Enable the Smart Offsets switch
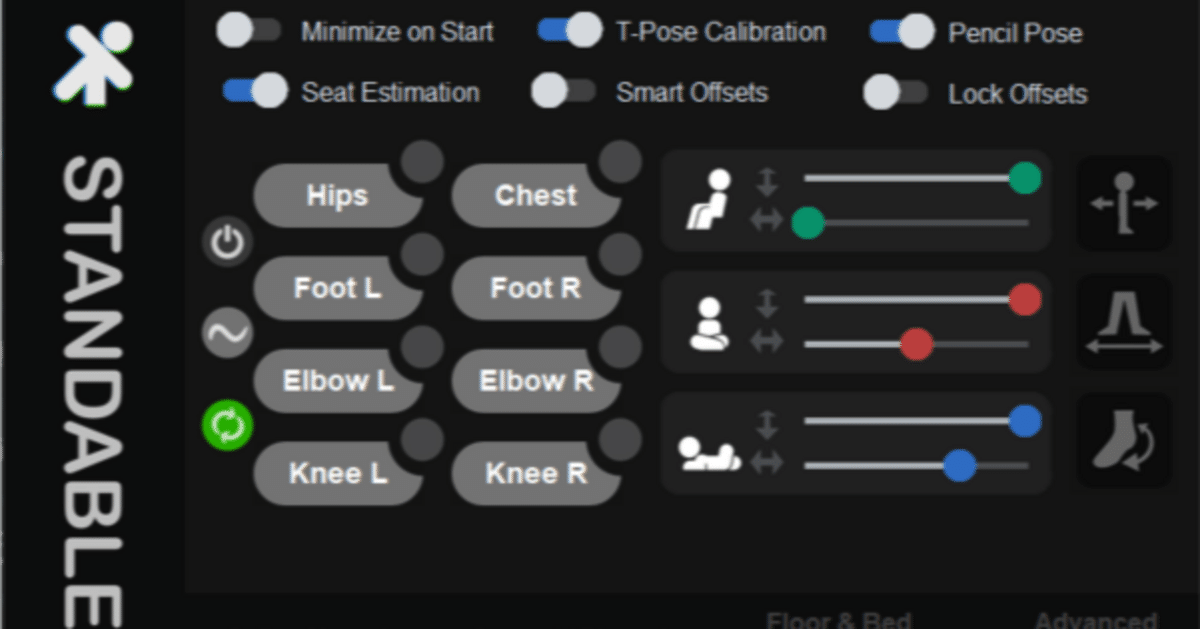This screenshot has width=1200, height=629. coord(564,92)
